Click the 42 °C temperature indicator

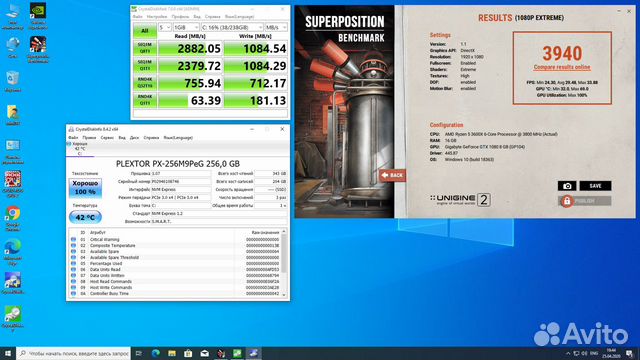coord(85,217)
